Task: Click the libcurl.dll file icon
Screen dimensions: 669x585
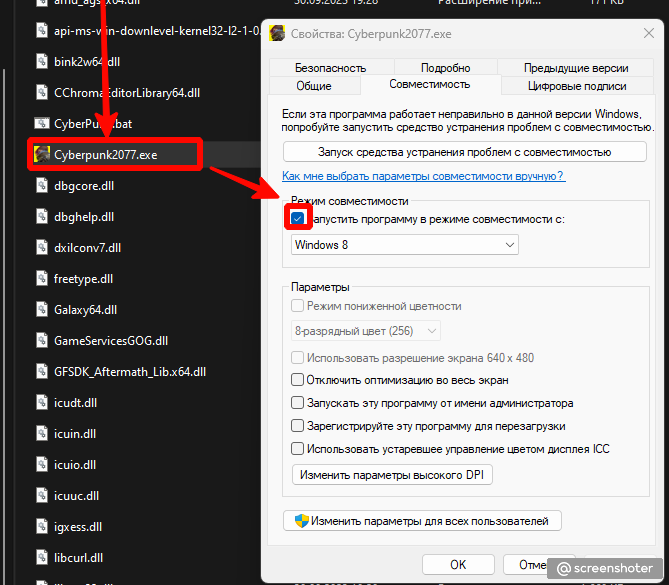Action: [x=42, y=558]
